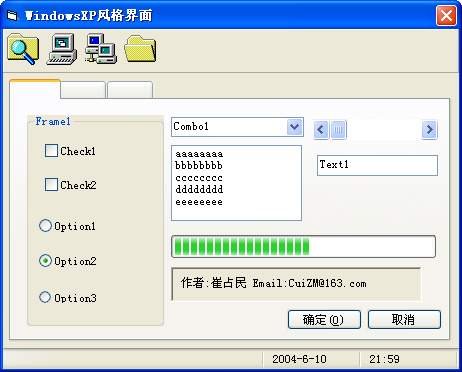Click the scrollbar left arrow button
The image size is (462, 372).
pos(321,130)
